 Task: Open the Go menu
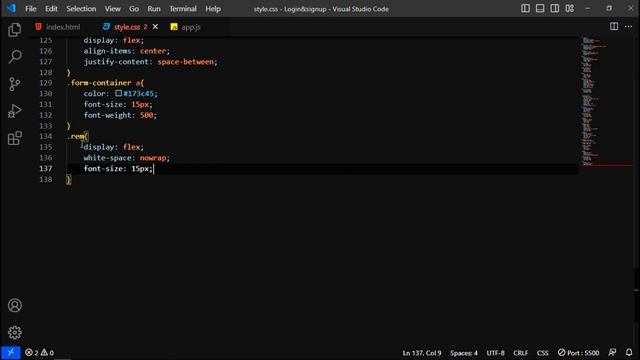[134, 9]
